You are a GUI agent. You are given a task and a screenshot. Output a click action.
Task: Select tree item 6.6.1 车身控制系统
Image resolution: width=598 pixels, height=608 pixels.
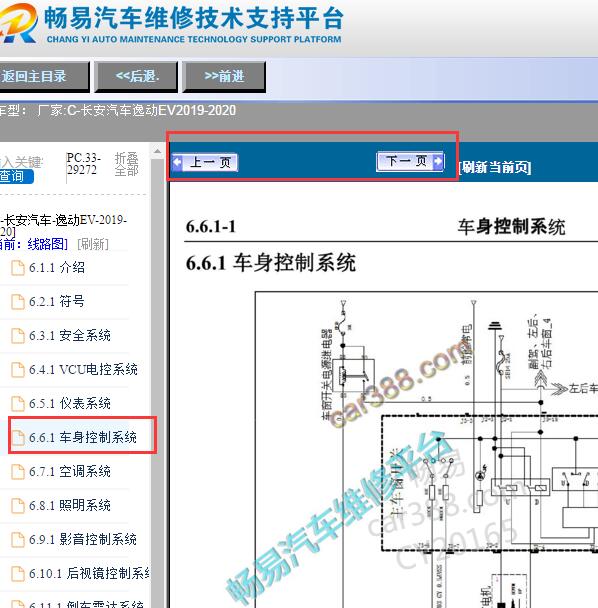[x=83, y=437]
